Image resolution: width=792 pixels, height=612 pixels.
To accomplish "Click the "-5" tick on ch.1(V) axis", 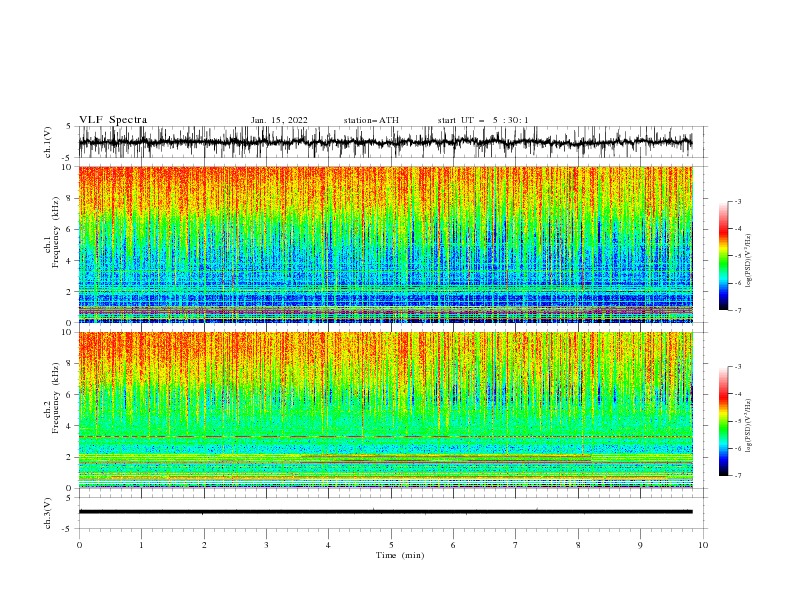I will (x=68, y=158).
